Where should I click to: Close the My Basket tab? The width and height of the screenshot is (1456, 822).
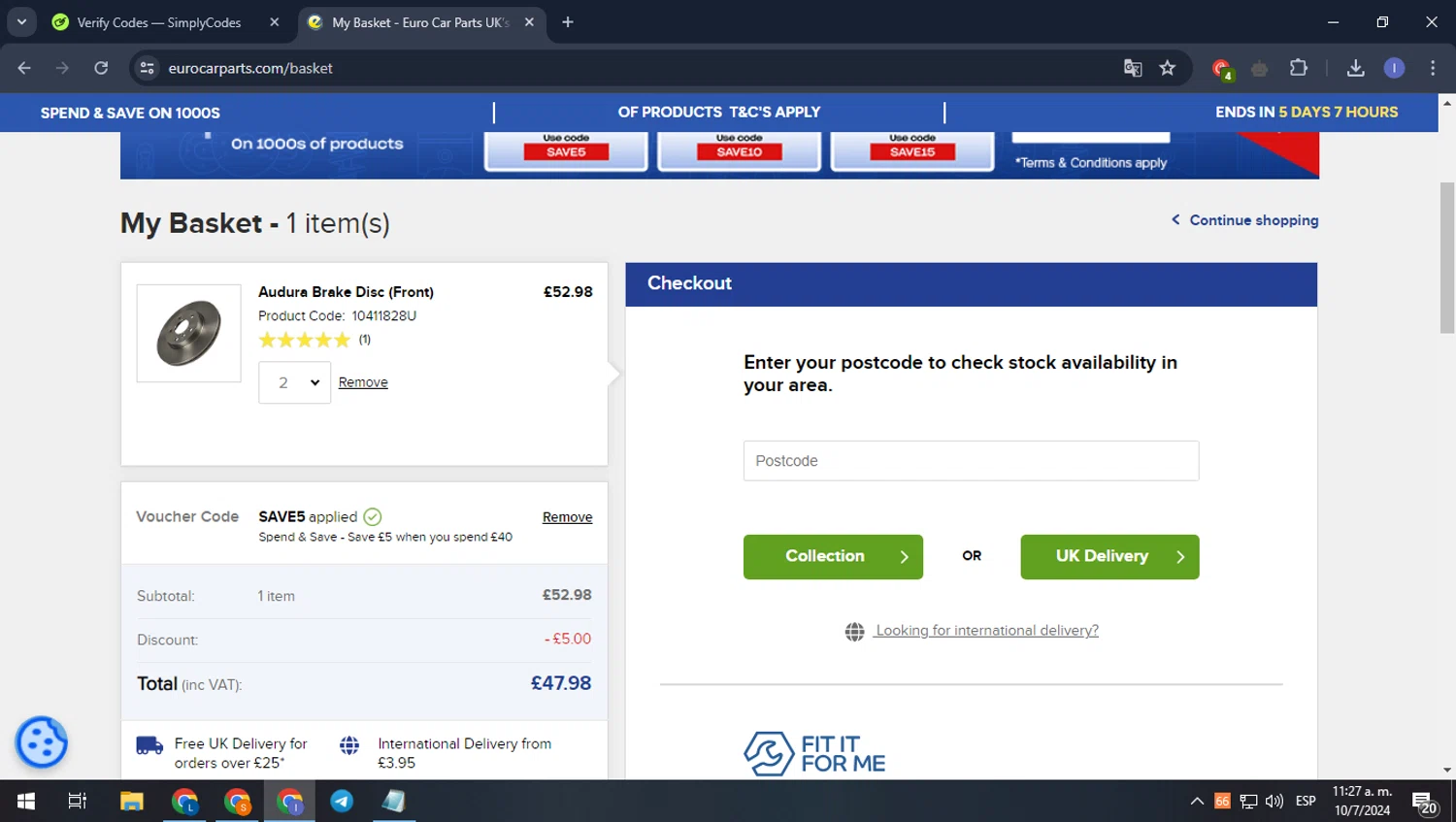(529, 22)
